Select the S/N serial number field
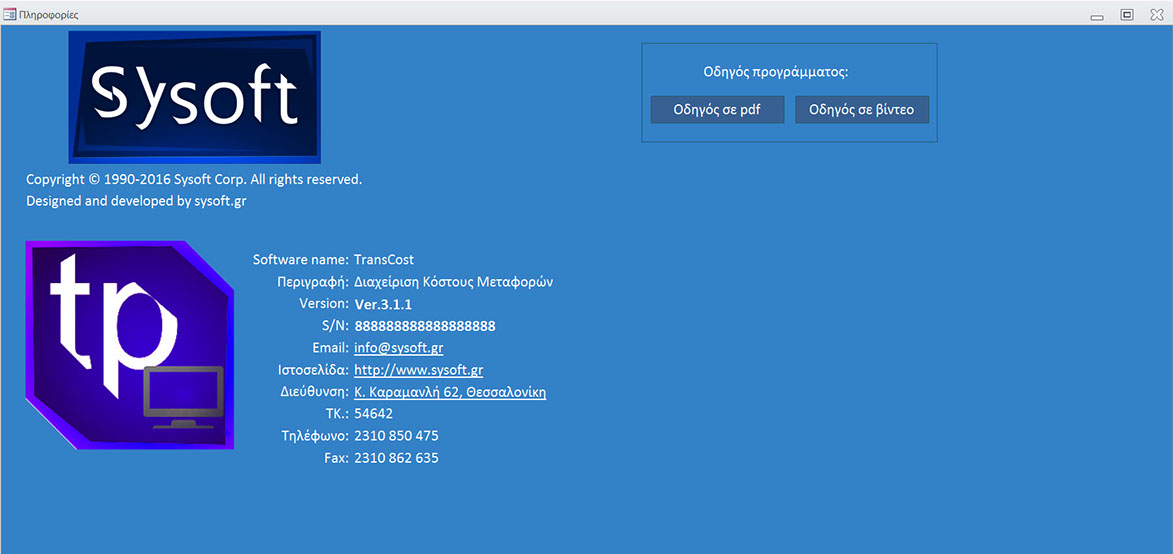1173x554 pixels. (425, 326)
